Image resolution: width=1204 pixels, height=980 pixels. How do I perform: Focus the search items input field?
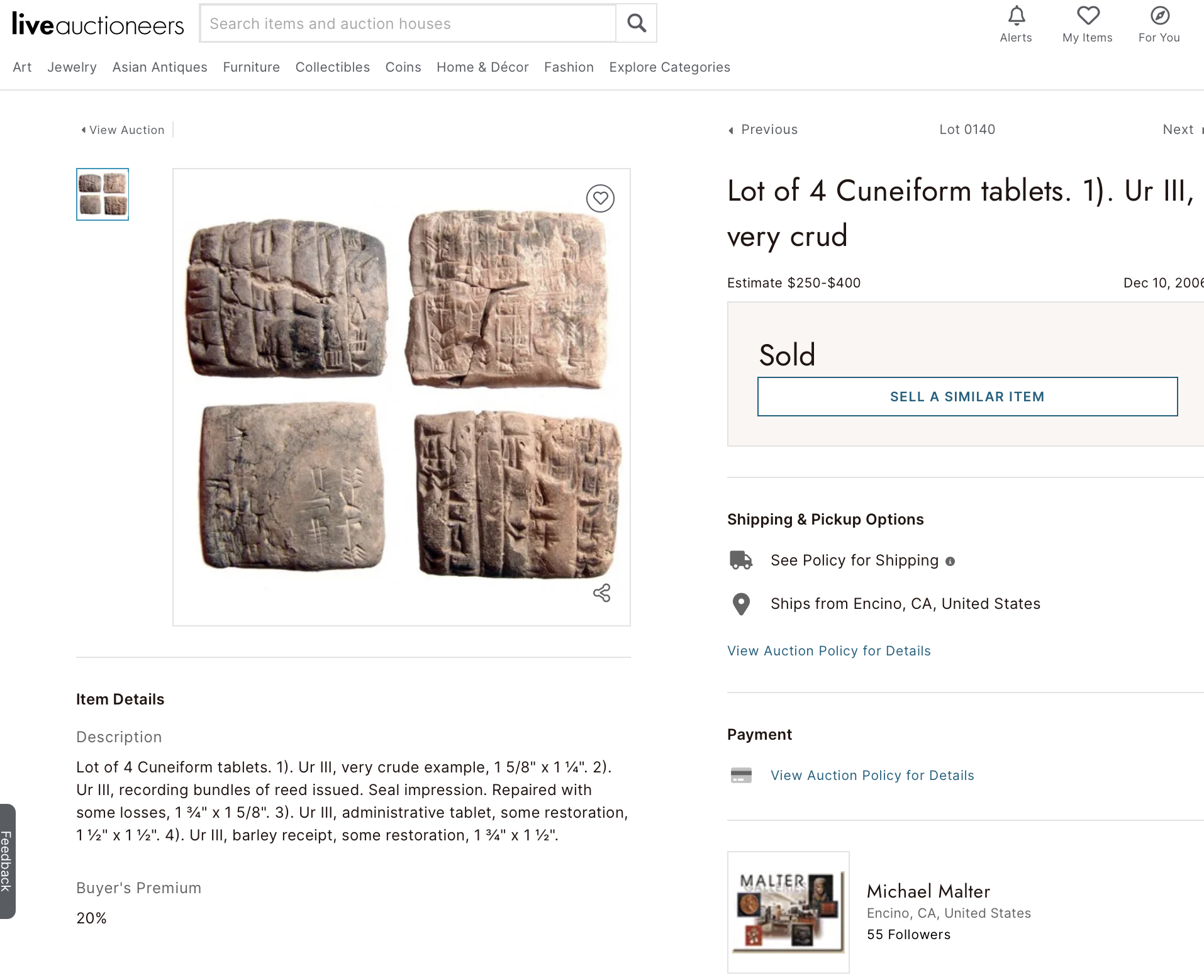(408, 23)
